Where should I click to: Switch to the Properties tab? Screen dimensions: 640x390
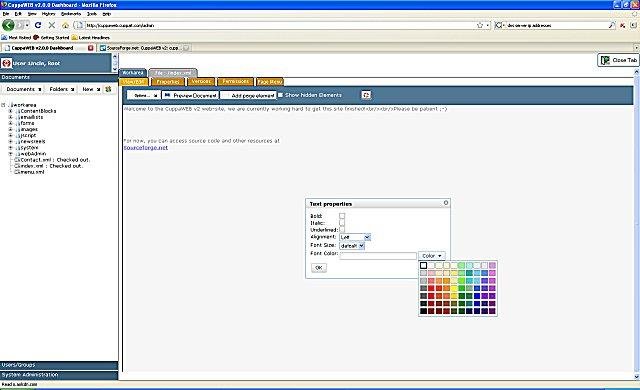coord(168,82)
